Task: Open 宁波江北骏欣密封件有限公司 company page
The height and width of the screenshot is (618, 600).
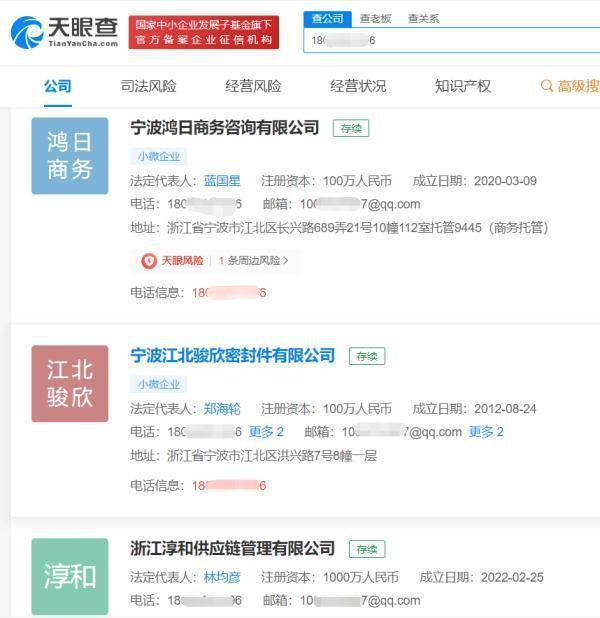Action: pos(233,356)
